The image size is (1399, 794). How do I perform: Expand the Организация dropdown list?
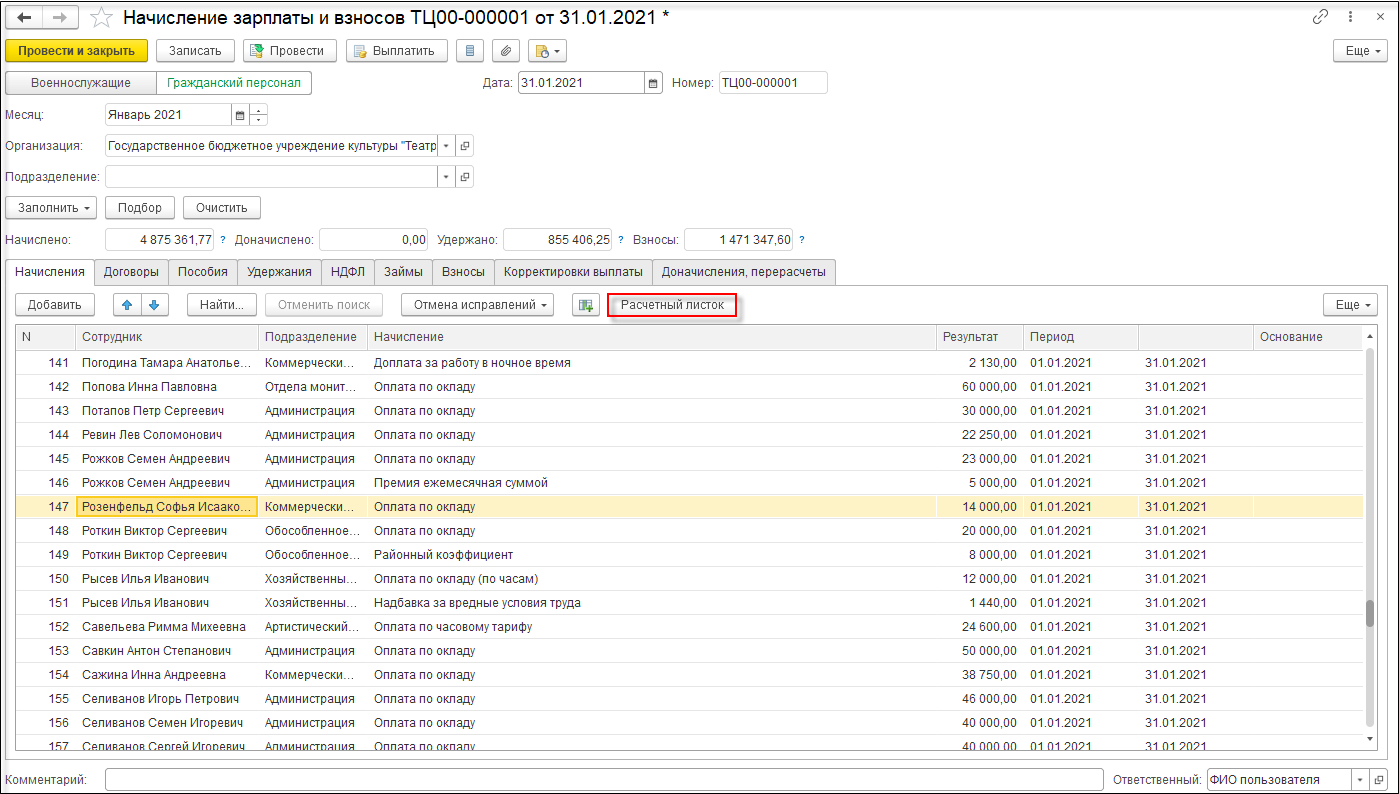pos(446,146)
